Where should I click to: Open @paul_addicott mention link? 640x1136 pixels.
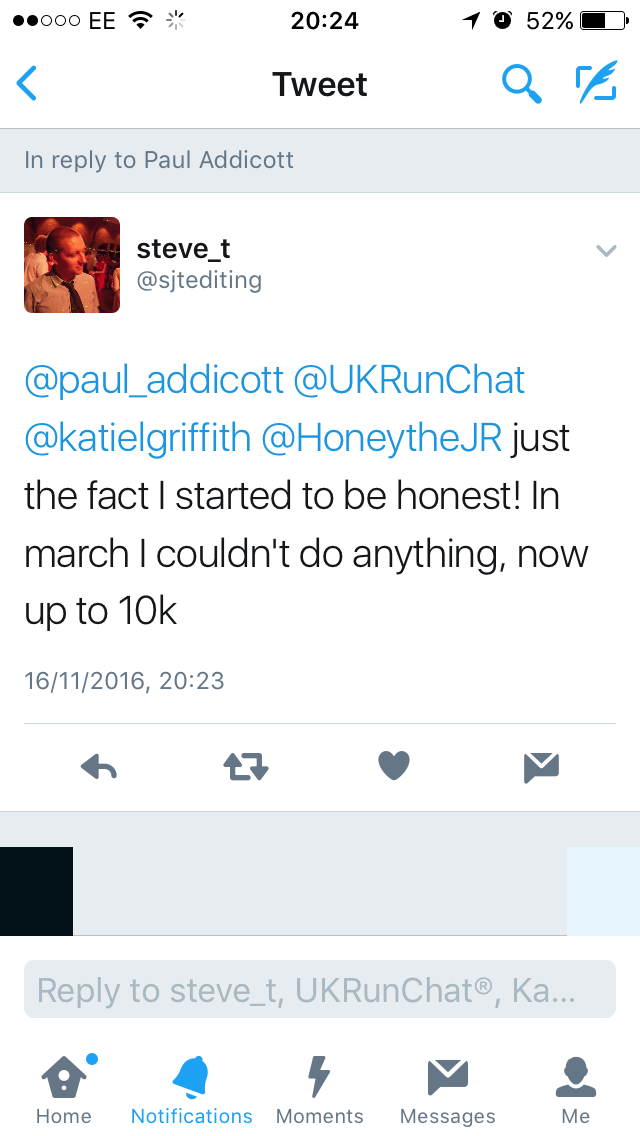(x=153, y=381)
